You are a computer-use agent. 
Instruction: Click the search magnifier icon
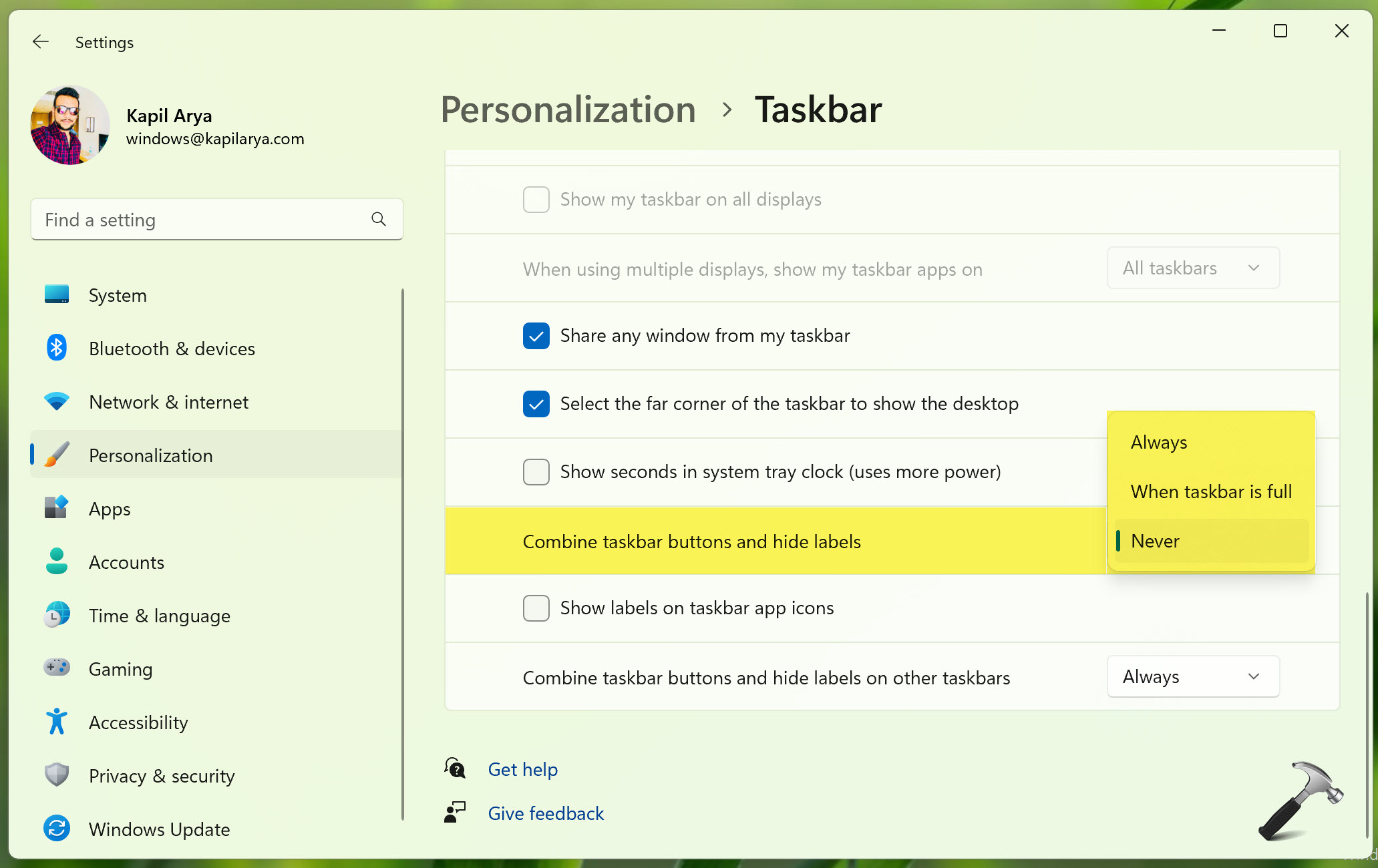tap(378, 219)
